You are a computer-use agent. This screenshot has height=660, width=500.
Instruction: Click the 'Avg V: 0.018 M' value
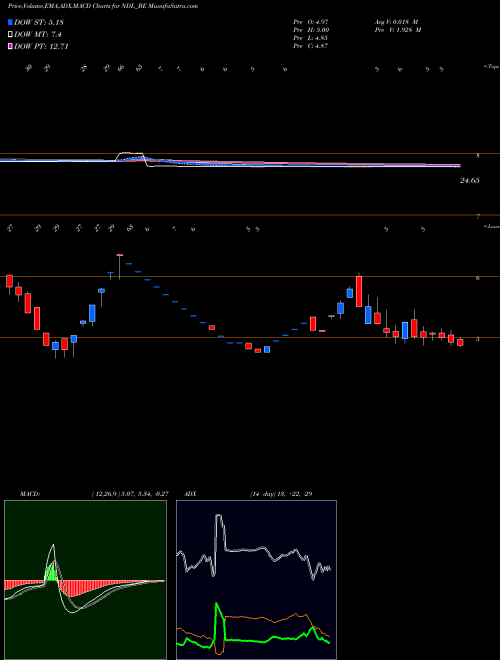(396, 21)
